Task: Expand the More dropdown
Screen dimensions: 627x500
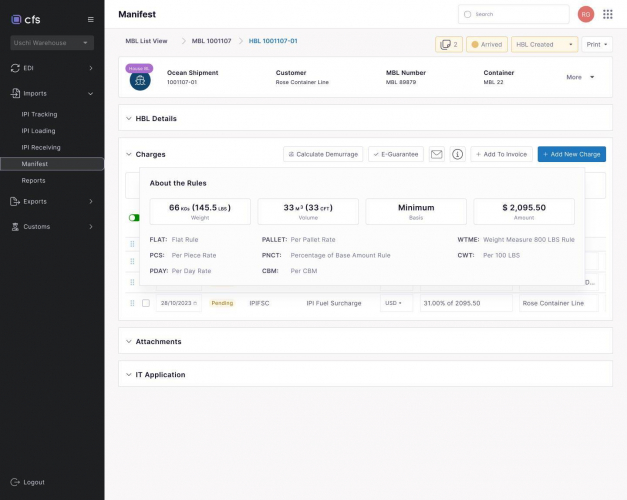Action: (x=580, y=77)
